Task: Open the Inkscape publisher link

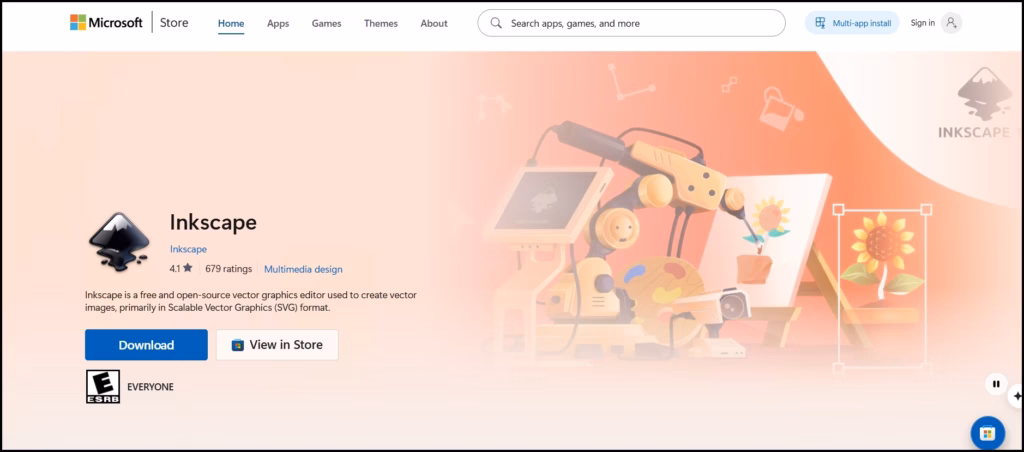Action: click(188, 249)
